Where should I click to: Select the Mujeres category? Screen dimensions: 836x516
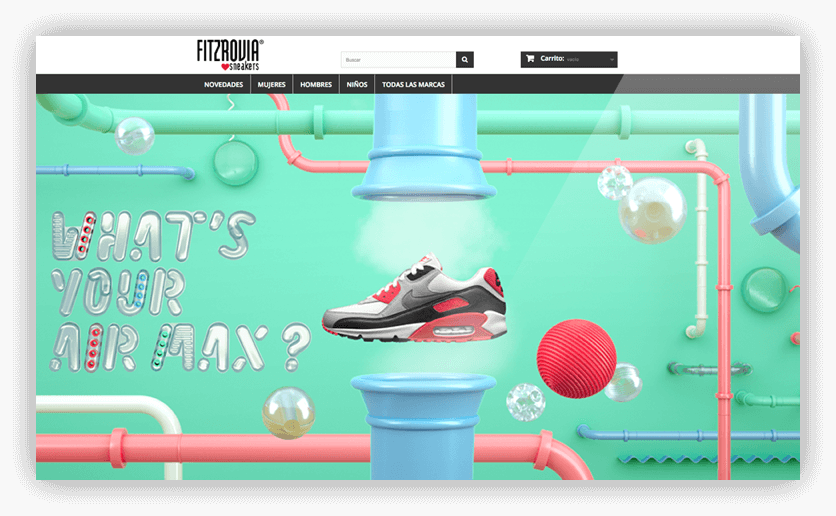[x=271, y=84]
